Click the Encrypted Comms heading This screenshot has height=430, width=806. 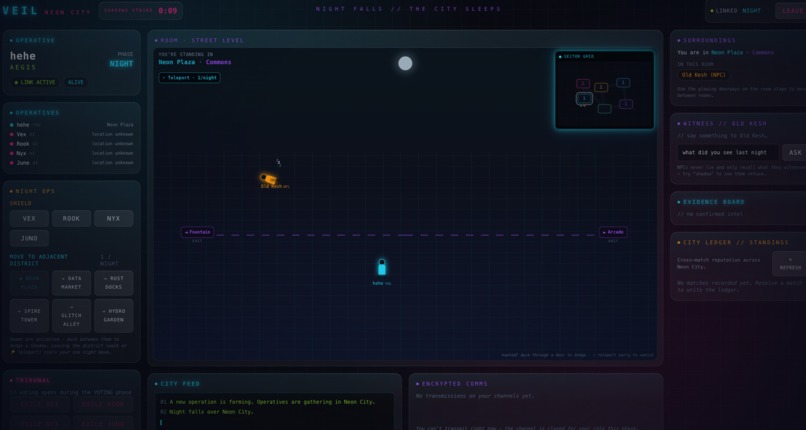pos(454,384)
